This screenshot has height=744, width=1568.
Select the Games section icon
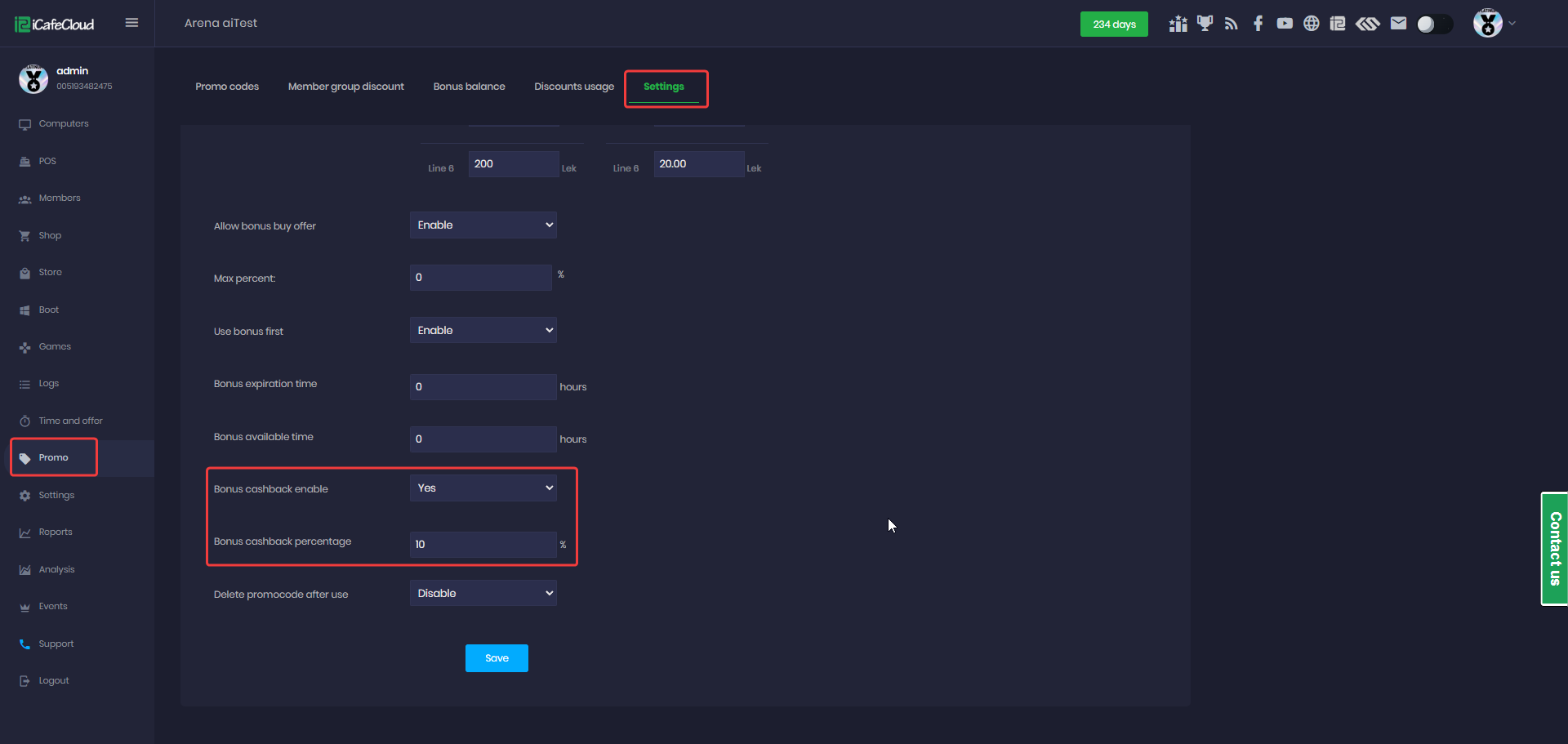pyautogui.click(x=54, y=346)
